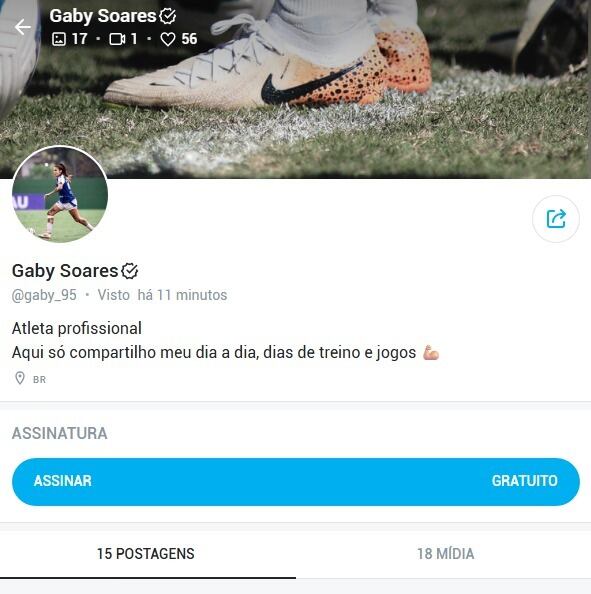591x594 pixels.
Task: Click the share profile icon button
Action: coord(556,219)
